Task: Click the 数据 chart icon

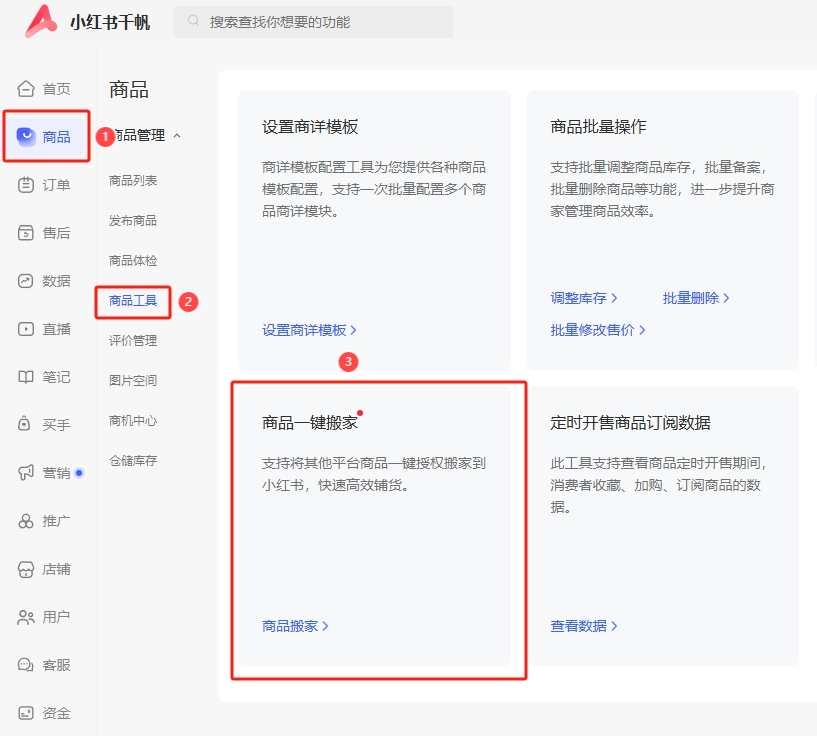Action: (x=26, y=281)
